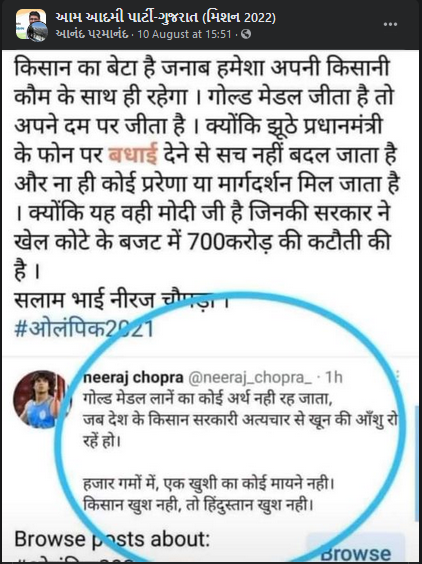Click the Browse button
This screenshot has height=564, width=422.
[355, 551]
